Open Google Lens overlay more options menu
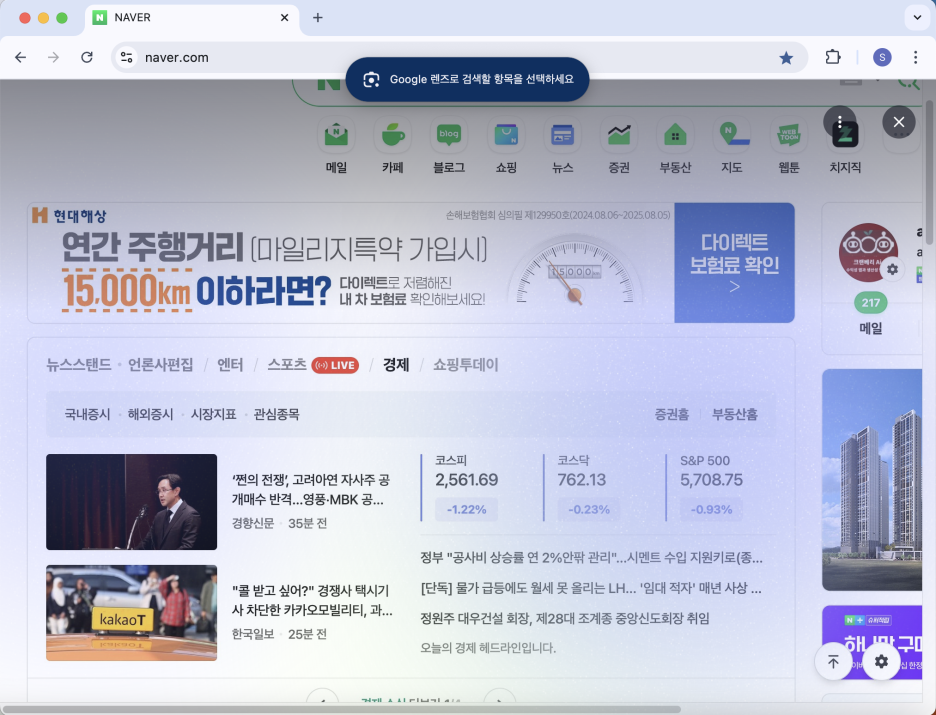 (x=839, y=122)
